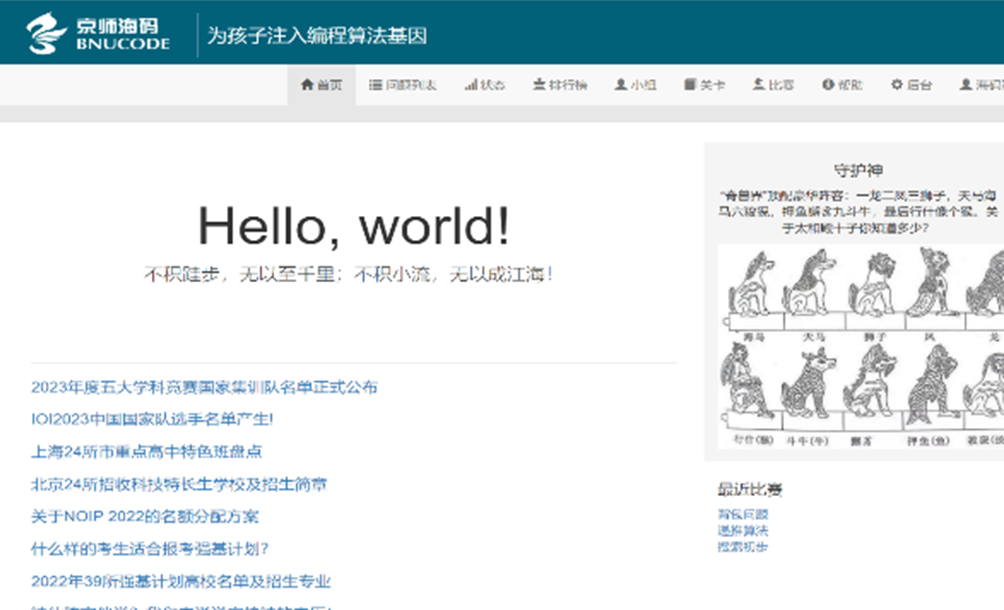The image size is (1004, 610).
Task: Open news link 北京24所招收科技特长生学校及招生简章
Action: (179, 485)
